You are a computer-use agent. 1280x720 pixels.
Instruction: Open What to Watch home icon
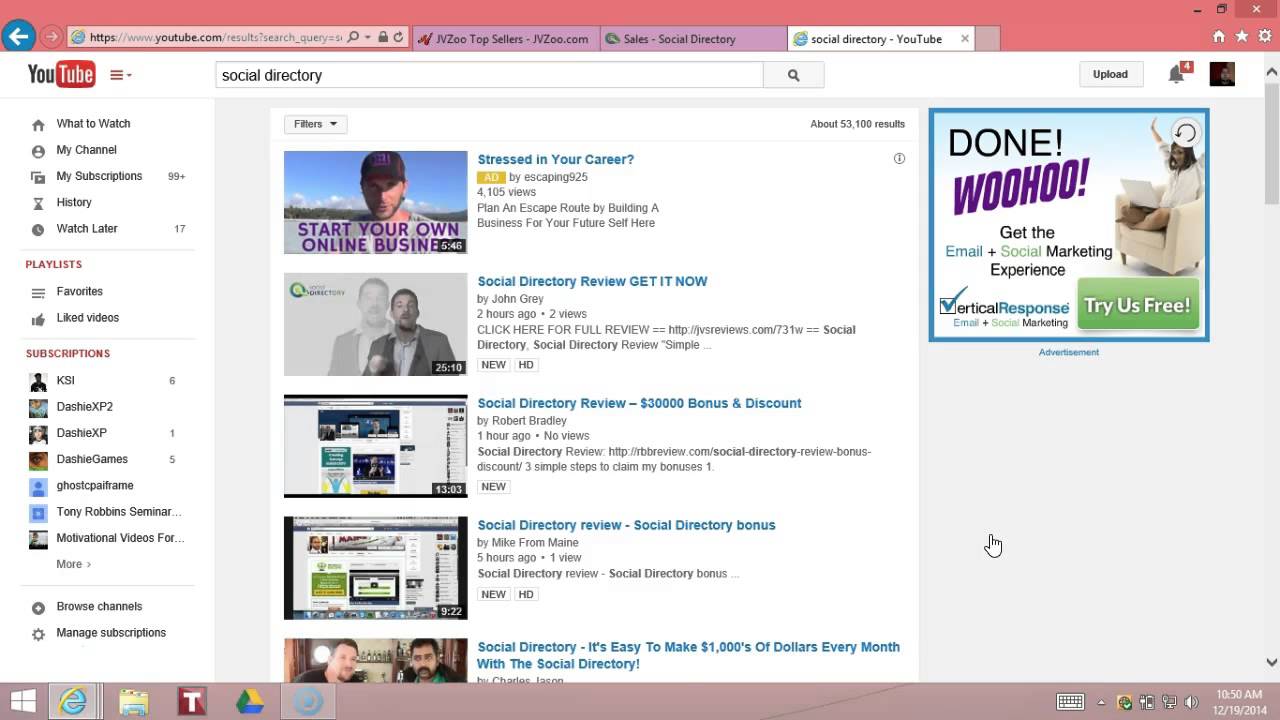[x=38, y=125]
